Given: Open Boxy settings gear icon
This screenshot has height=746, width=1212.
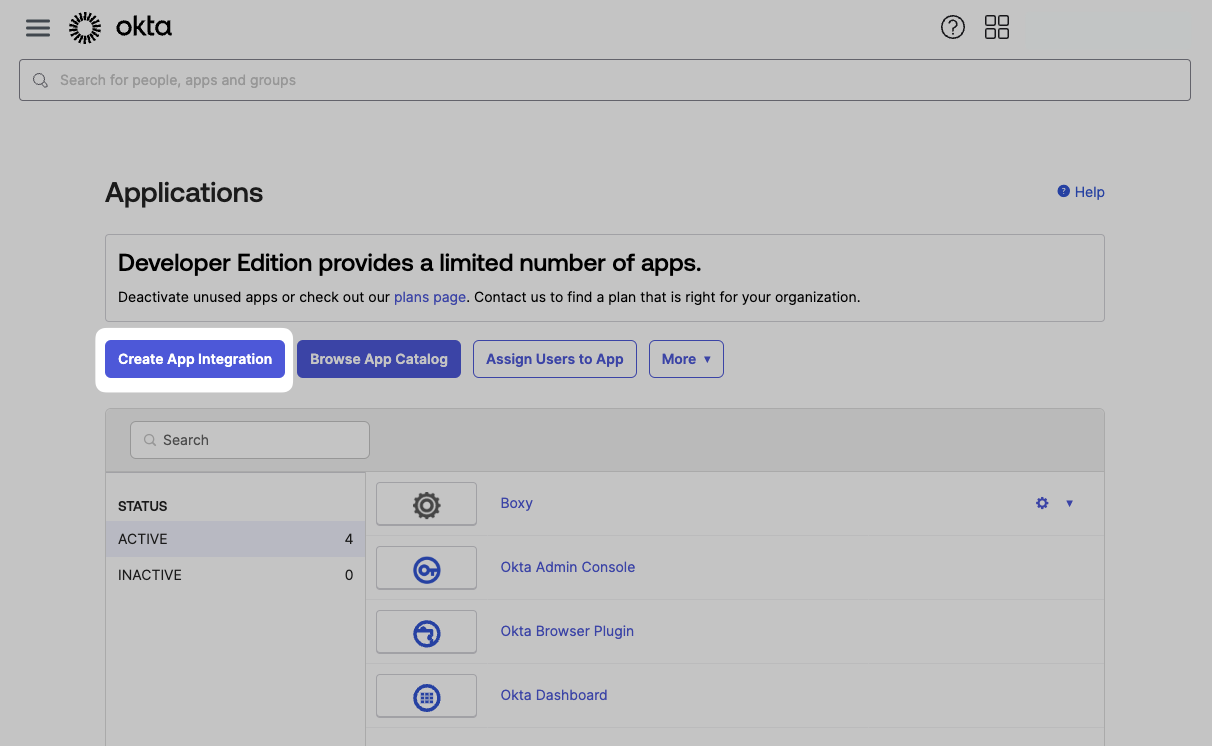Looking at the screenshot, I should (1042, 503).
